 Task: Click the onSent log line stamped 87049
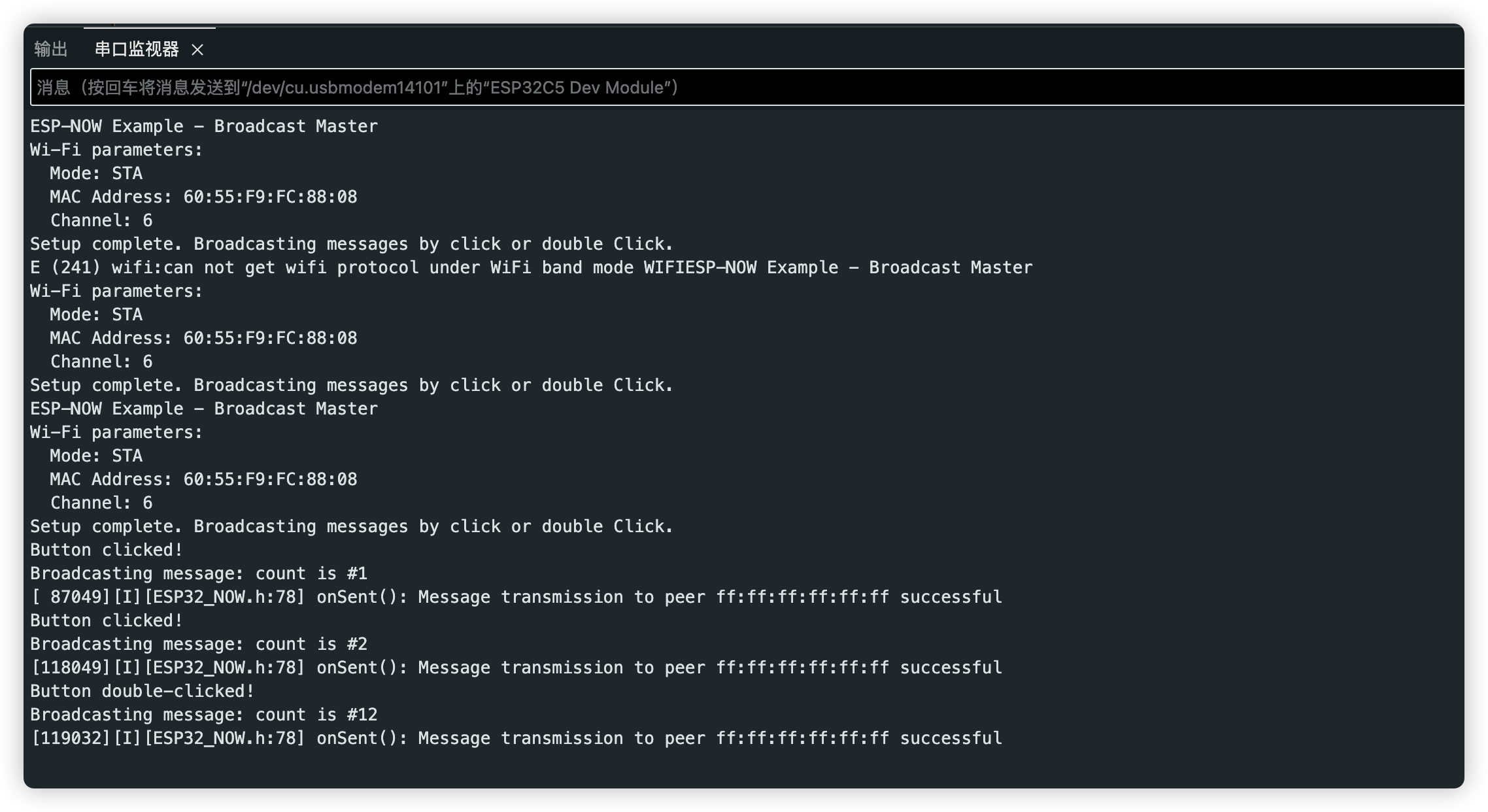[516, 597]
